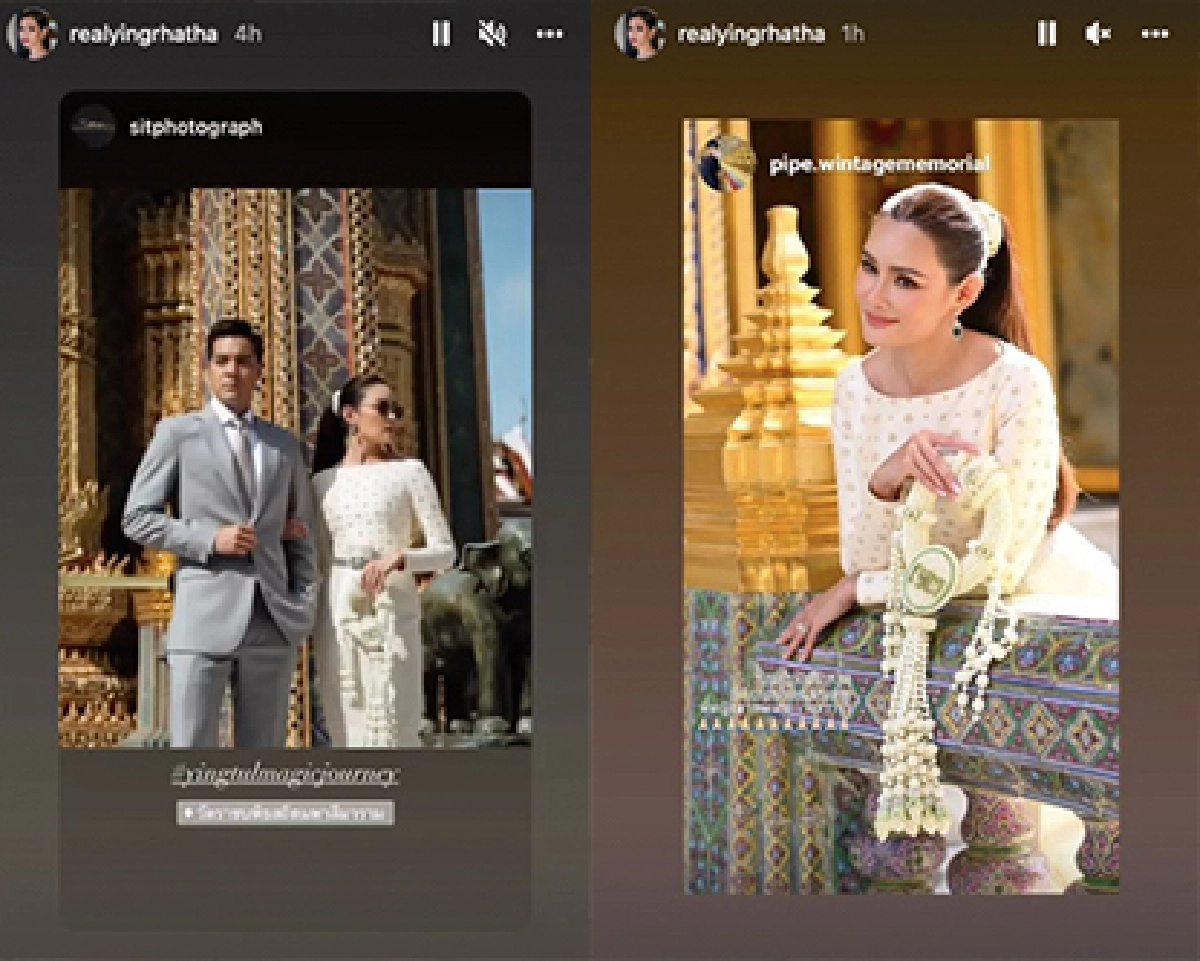Open three-dot menu on the right story
The width and height of the screenshot is (1200, 961).
pos(1155,34)
